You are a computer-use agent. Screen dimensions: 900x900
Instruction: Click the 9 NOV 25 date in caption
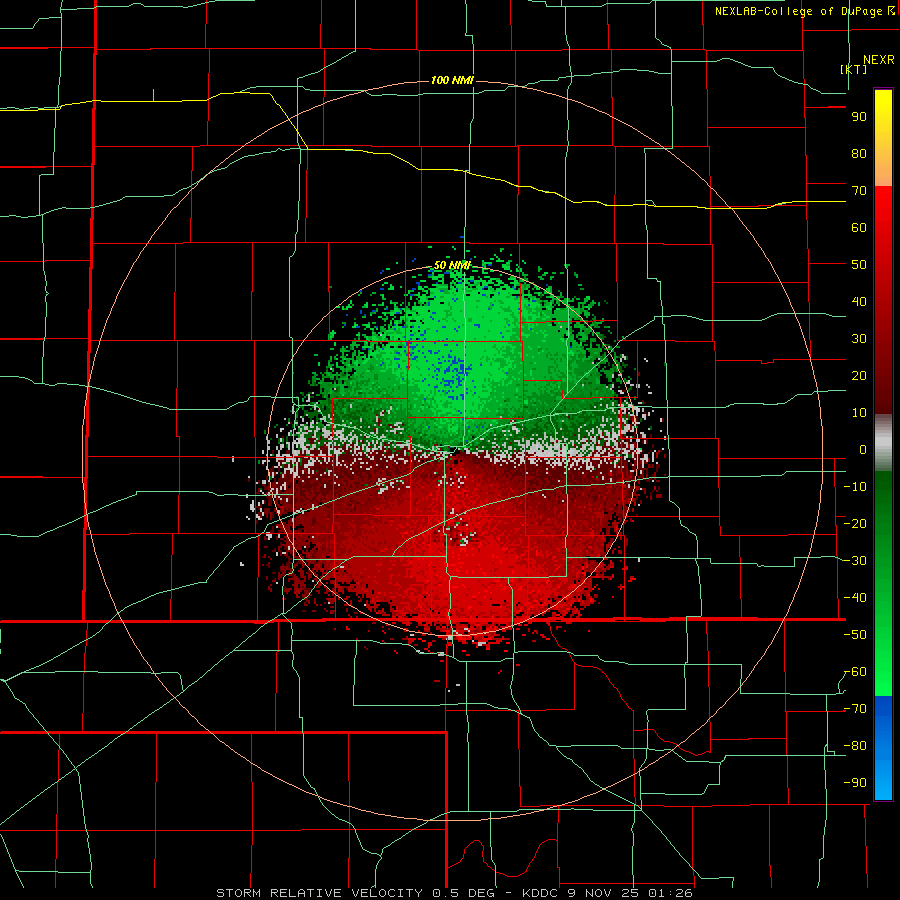pyautogui.click(x=603, y=893)
